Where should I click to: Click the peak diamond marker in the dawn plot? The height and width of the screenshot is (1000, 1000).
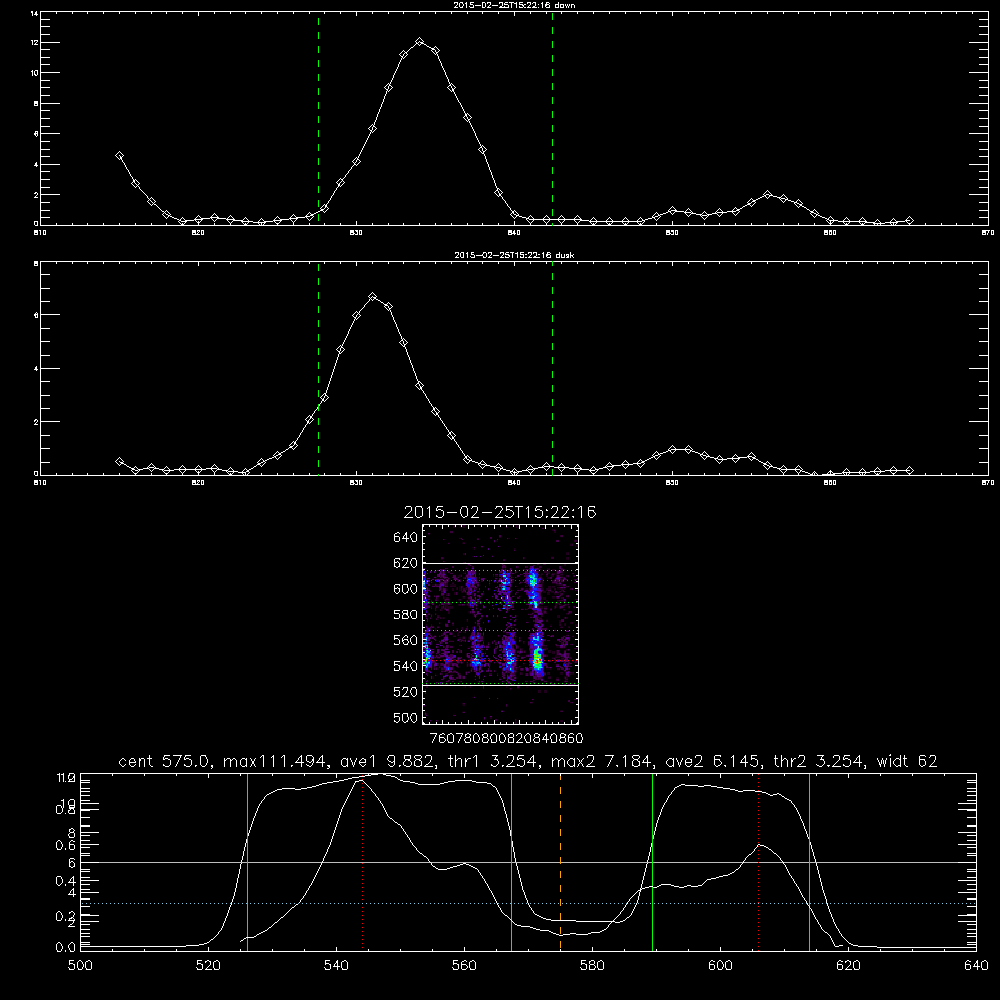[x=419, y=41]
